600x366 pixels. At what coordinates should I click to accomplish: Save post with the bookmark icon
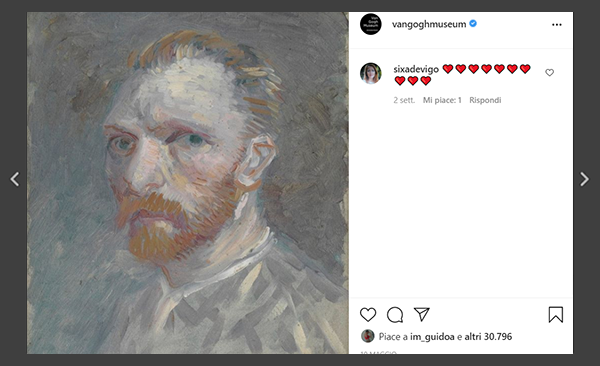556,315
